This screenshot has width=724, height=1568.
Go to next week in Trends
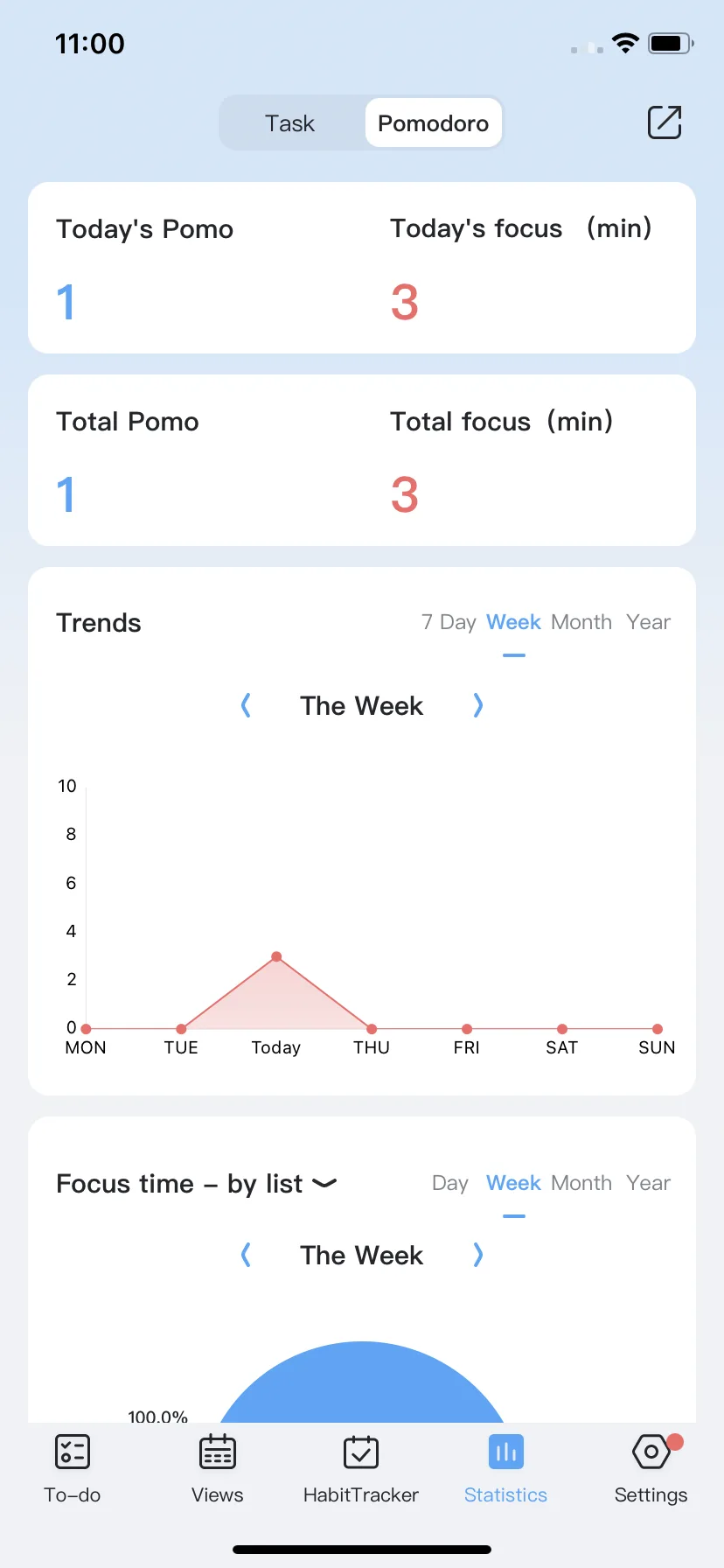click(x=477, y=705)
